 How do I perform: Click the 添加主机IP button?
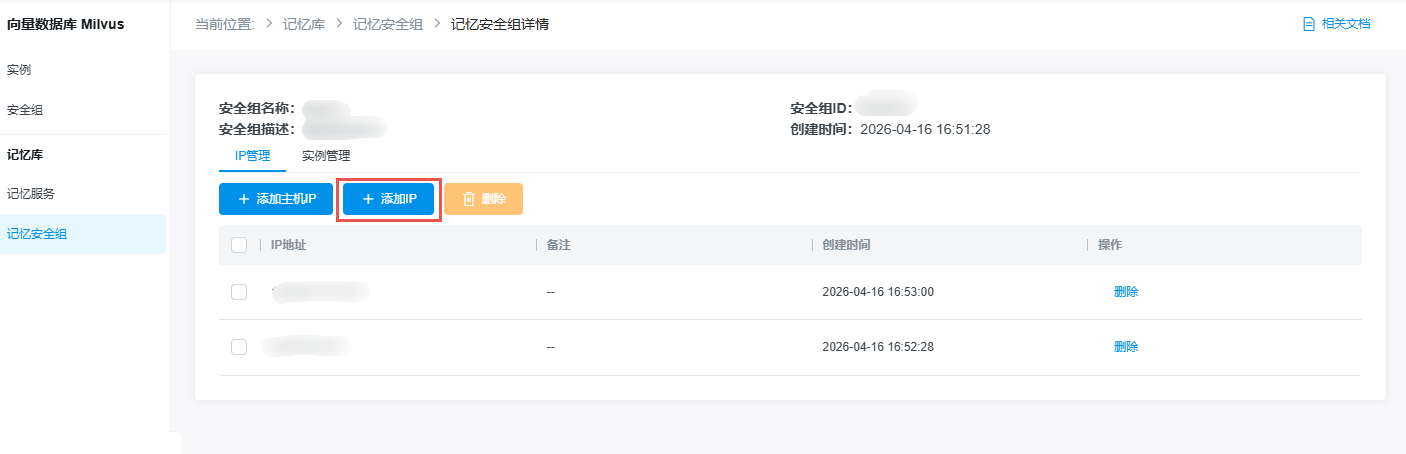tap(276, 199)
